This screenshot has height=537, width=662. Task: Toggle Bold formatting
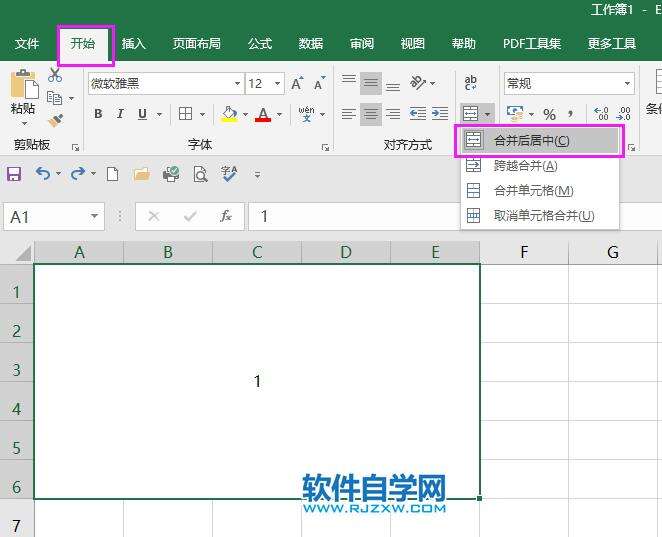tap(98, 114)
